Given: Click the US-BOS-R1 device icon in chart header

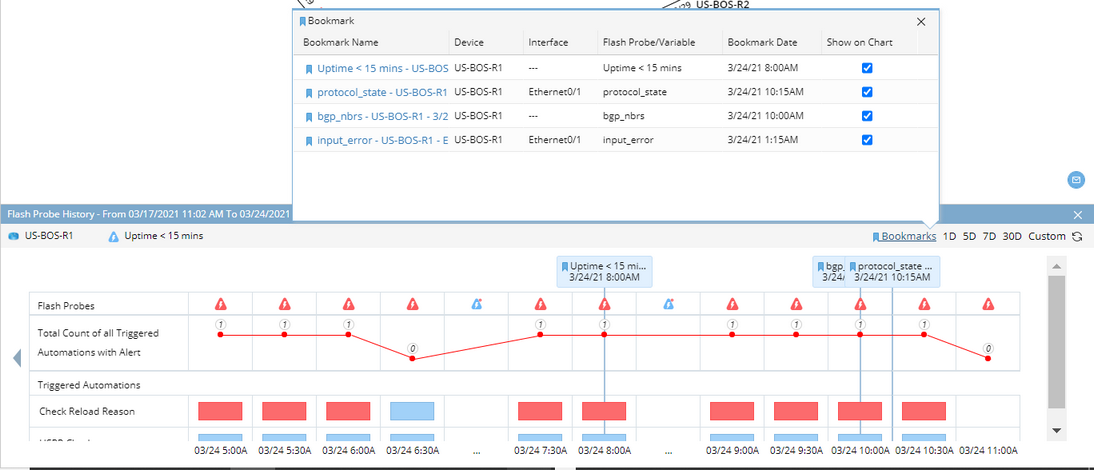Looking at the screenshot, I should 14,237.
